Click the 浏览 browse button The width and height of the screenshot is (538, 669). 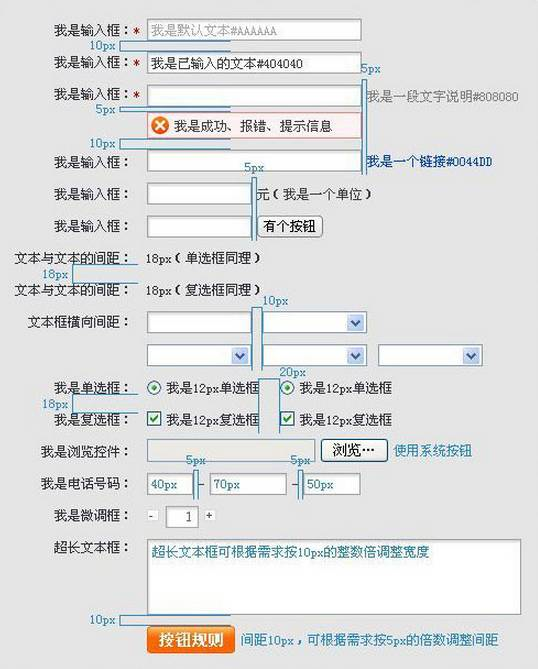(x=354, y=451)
